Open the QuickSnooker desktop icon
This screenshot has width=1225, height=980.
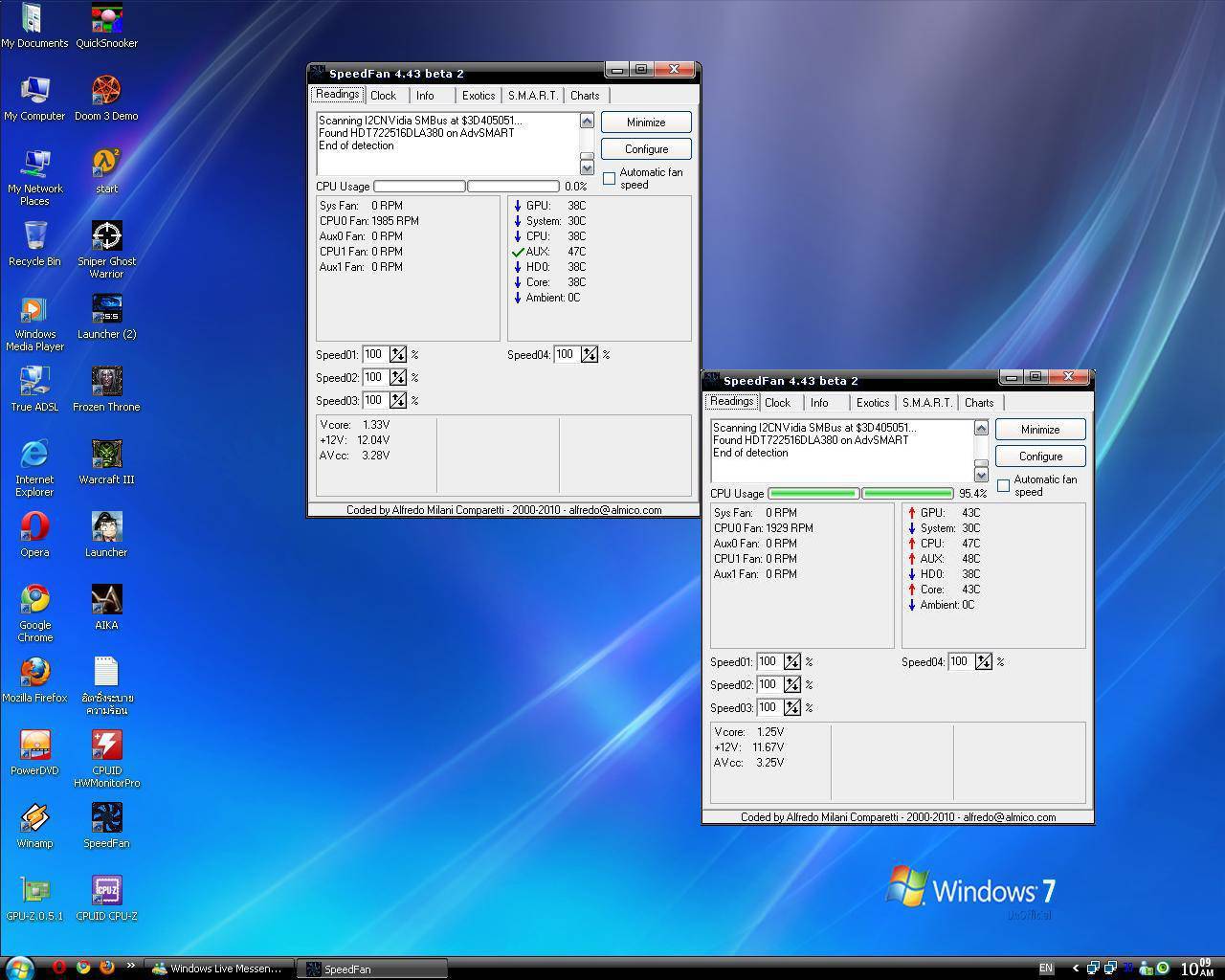106,26
